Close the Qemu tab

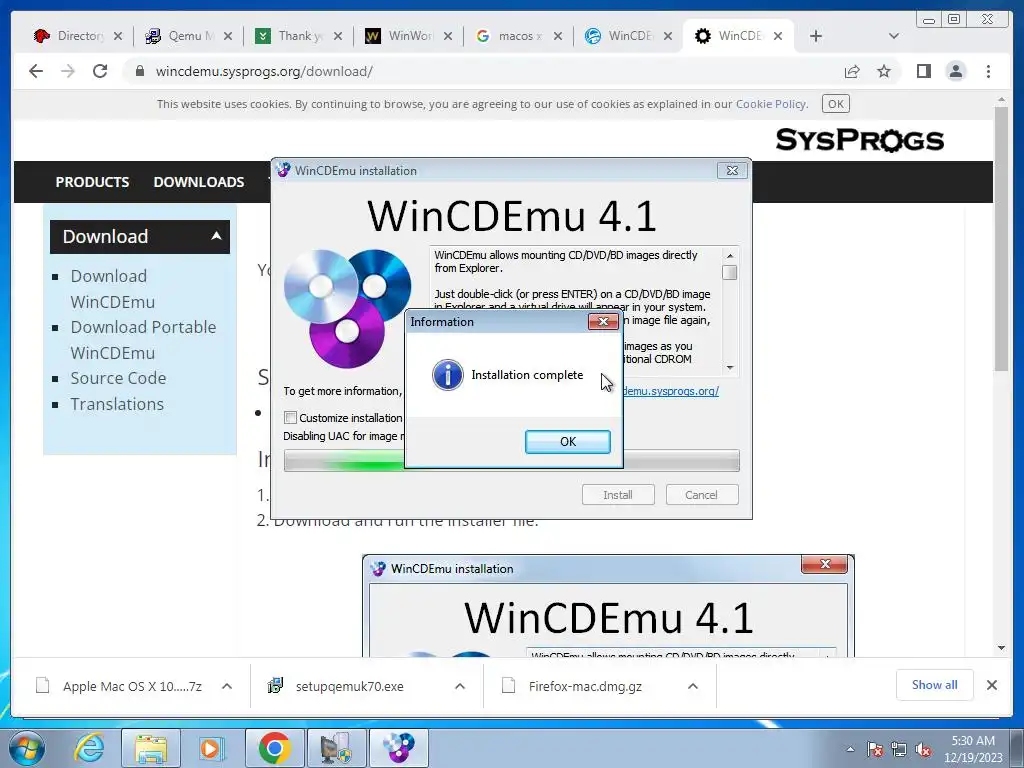coord(227,36)
